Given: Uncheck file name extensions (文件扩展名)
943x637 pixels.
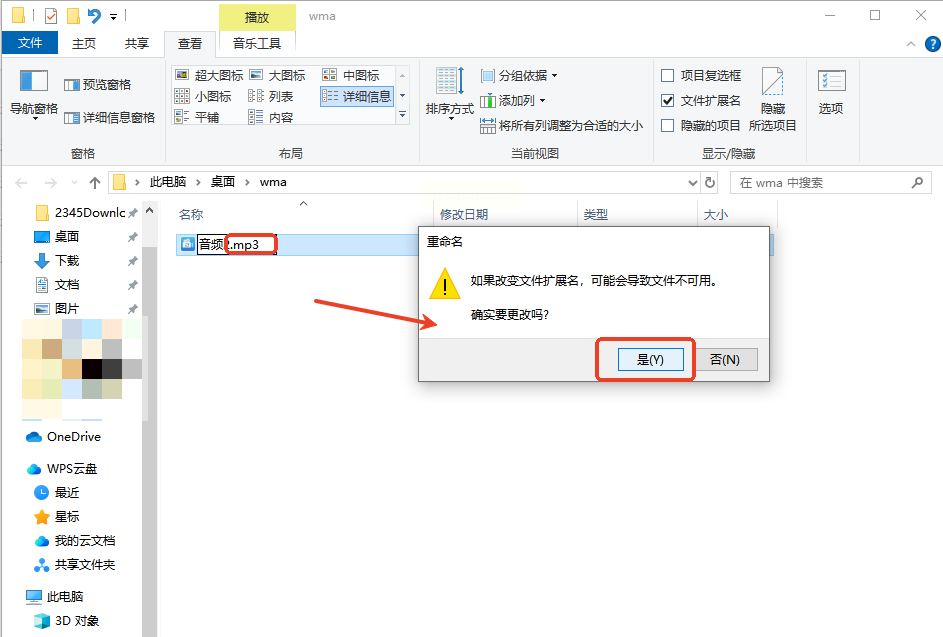Looking at the screenshot, I should click(x=701, y=100).
